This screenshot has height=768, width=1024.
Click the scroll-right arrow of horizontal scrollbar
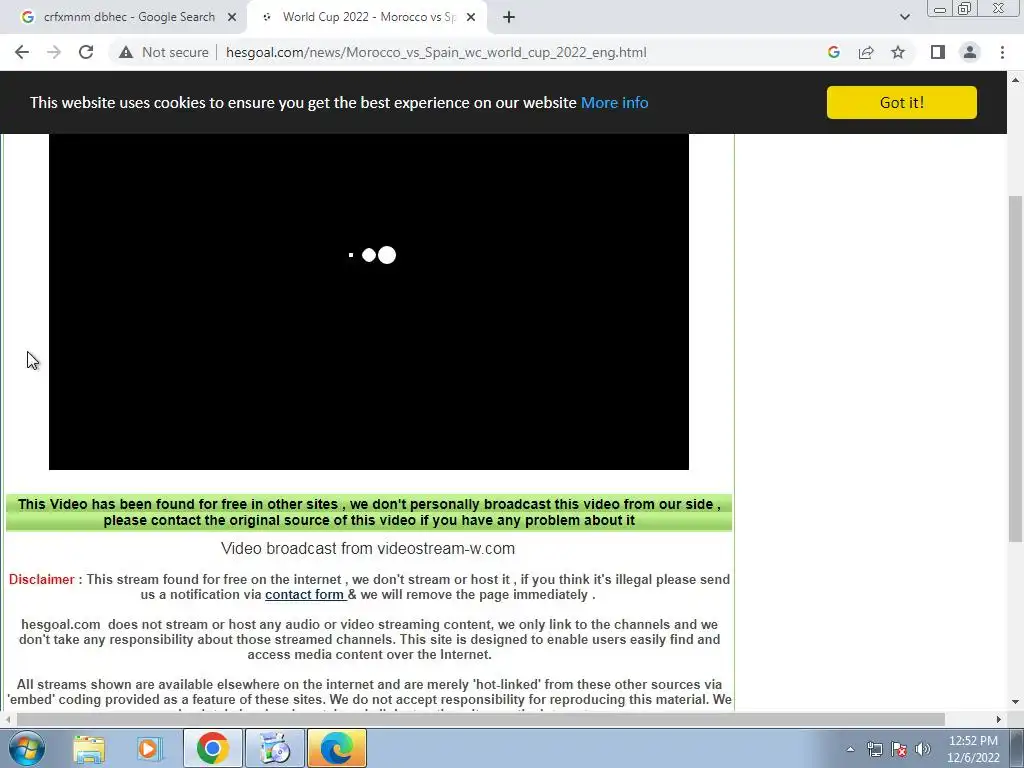tap(999, 719)
